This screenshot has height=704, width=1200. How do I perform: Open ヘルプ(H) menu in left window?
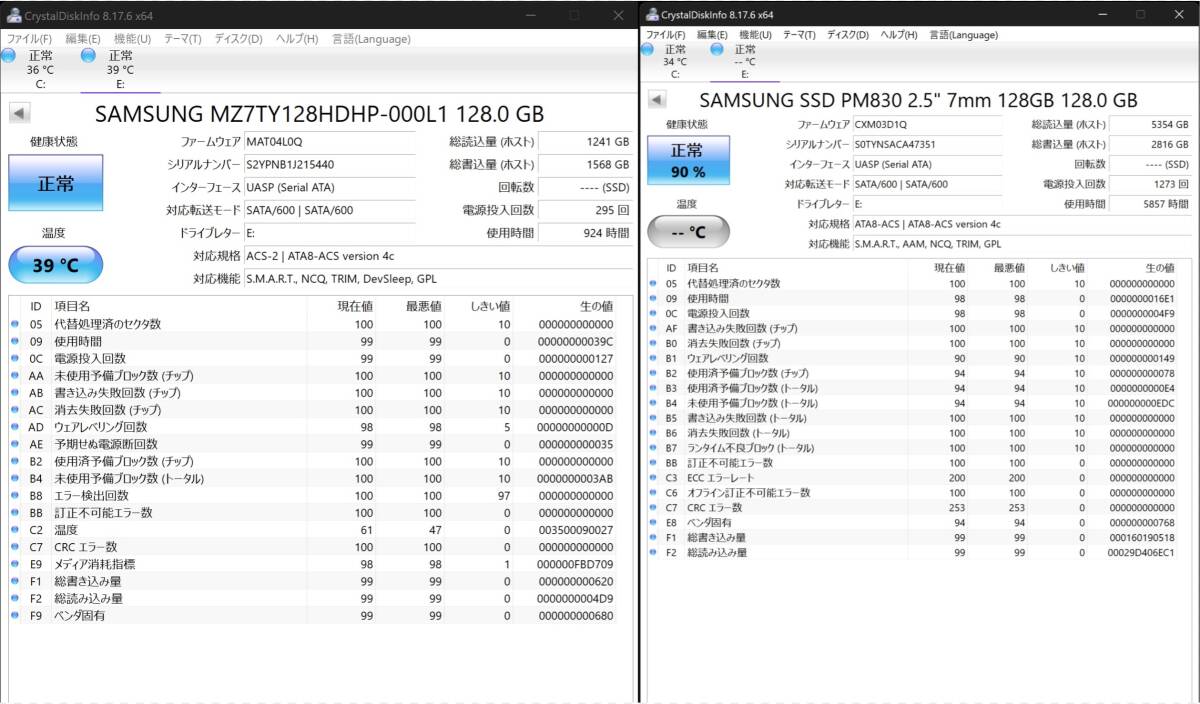(296, 39)
